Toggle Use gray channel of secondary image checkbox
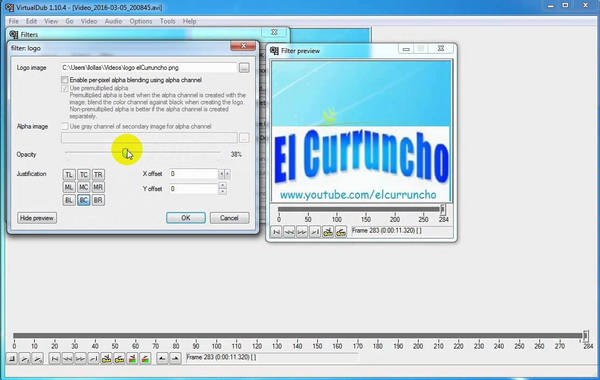This screenshot has height=380, width=600. (x=65, y=126)
